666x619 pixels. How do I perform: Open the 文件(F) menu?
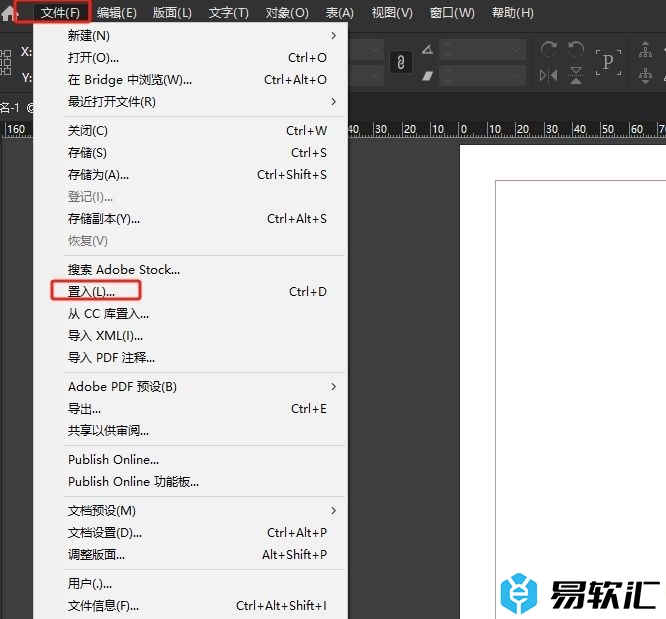(60, 13)
